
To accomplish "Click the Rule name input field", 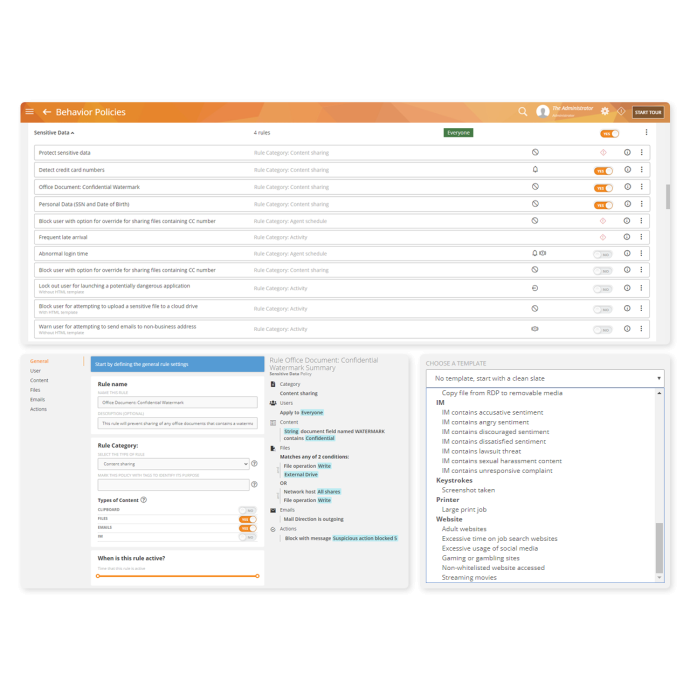I will pyautogui.click(x=176, y=402).
